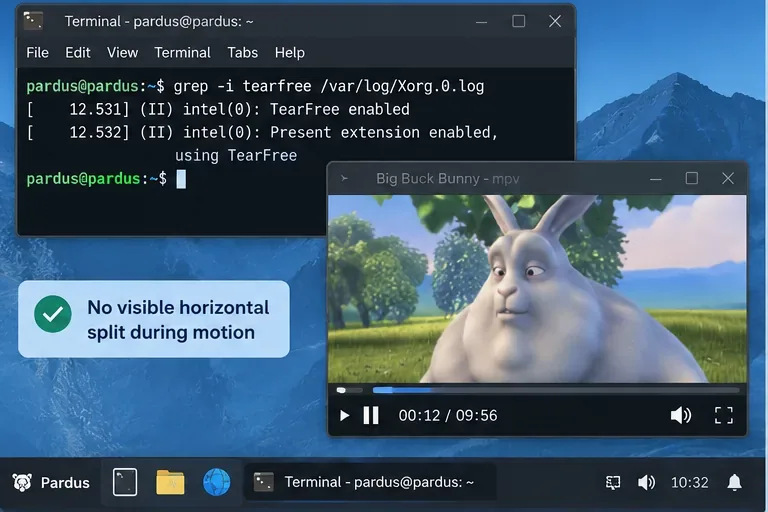
Task: Open the display settings tray icon
Action: click(613, 483)
